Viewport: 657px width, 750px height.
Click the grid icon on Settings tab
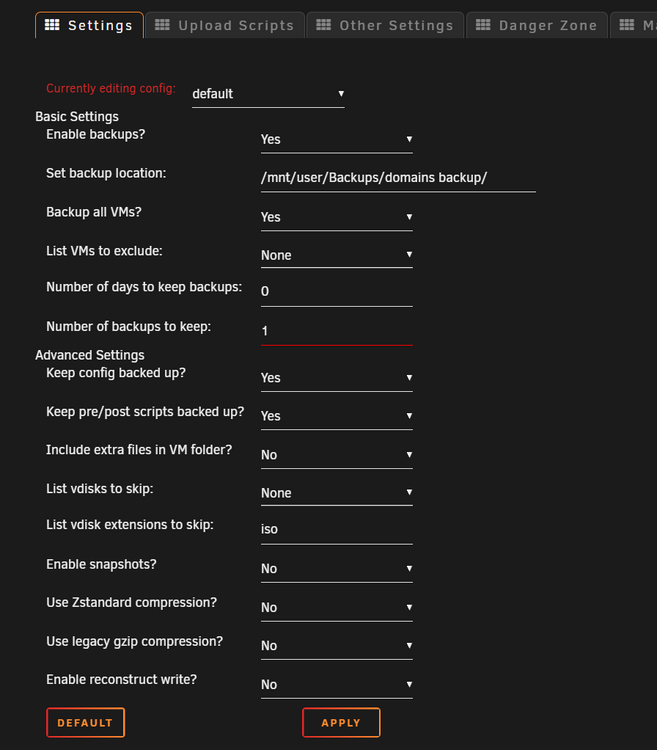pyautogui.click(x=52, y=25)
